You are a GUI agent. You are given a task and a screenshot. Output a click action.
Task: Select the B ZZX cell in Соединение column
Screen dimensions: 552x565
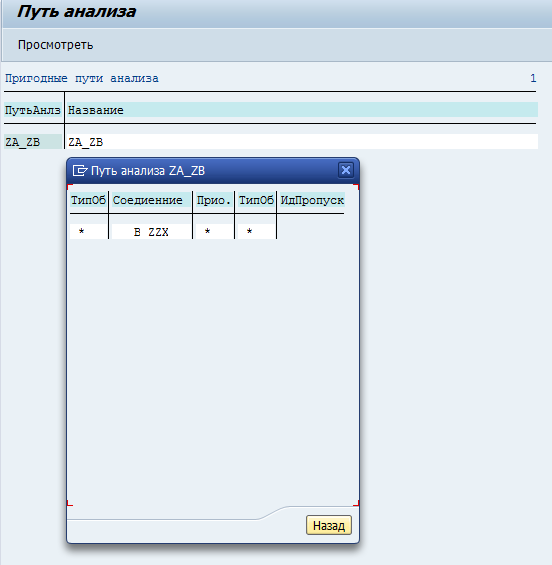(x=151, y=232)
